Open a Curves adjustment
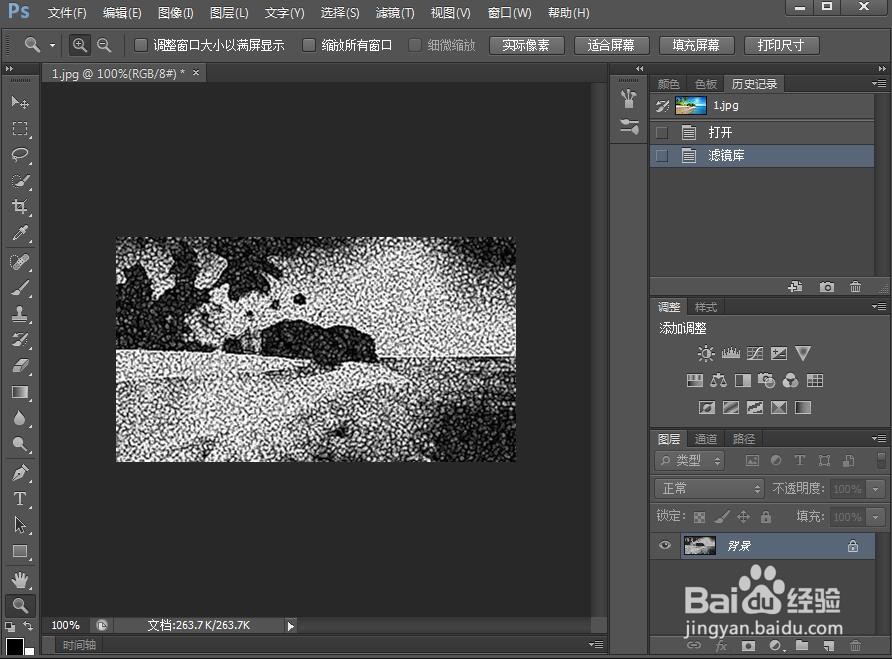The image size is (892, 659). pos(754,353)
